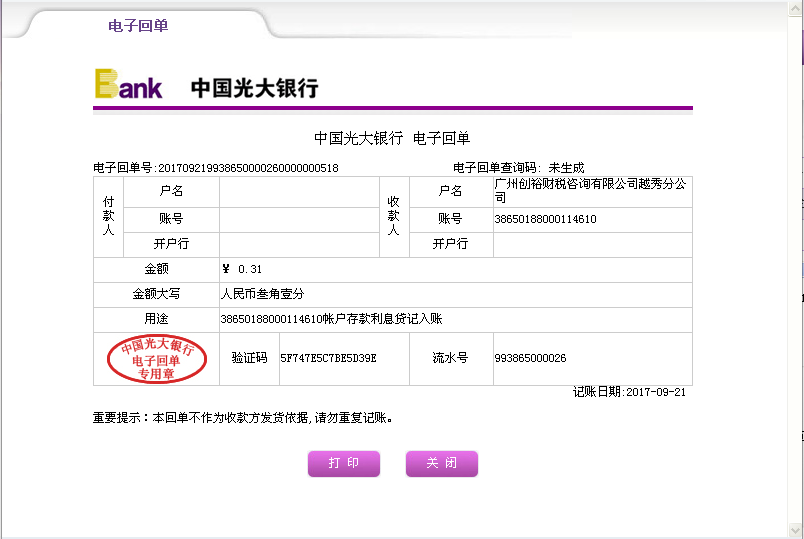Click the empty payer 户名 field
The width and height of the screenshot is (804, 539).
point(298,191)
